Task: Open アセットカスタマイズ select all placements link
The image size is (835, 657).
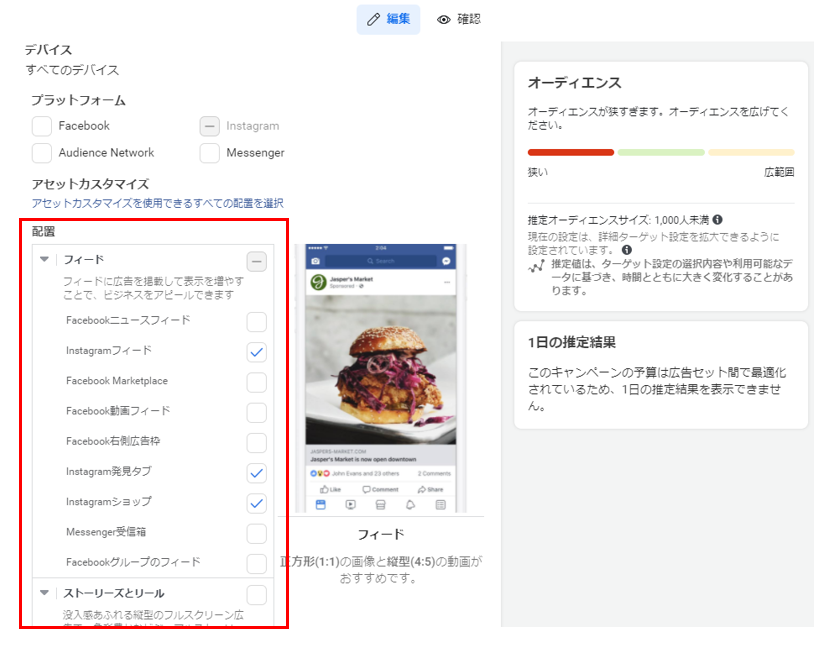Action: (157, 203)
